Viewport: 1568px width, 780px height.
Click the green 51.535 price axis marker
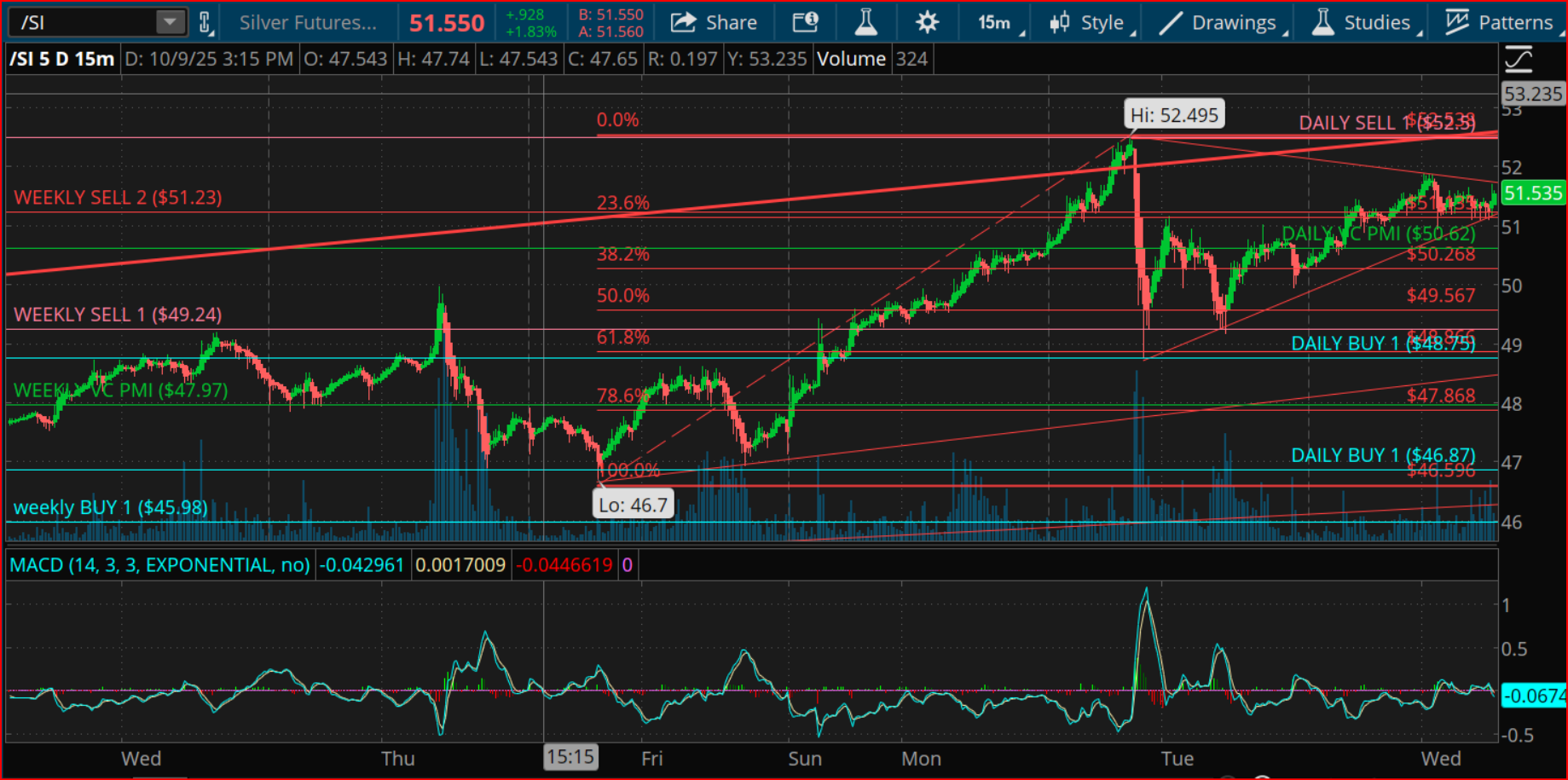(1532, 194)
